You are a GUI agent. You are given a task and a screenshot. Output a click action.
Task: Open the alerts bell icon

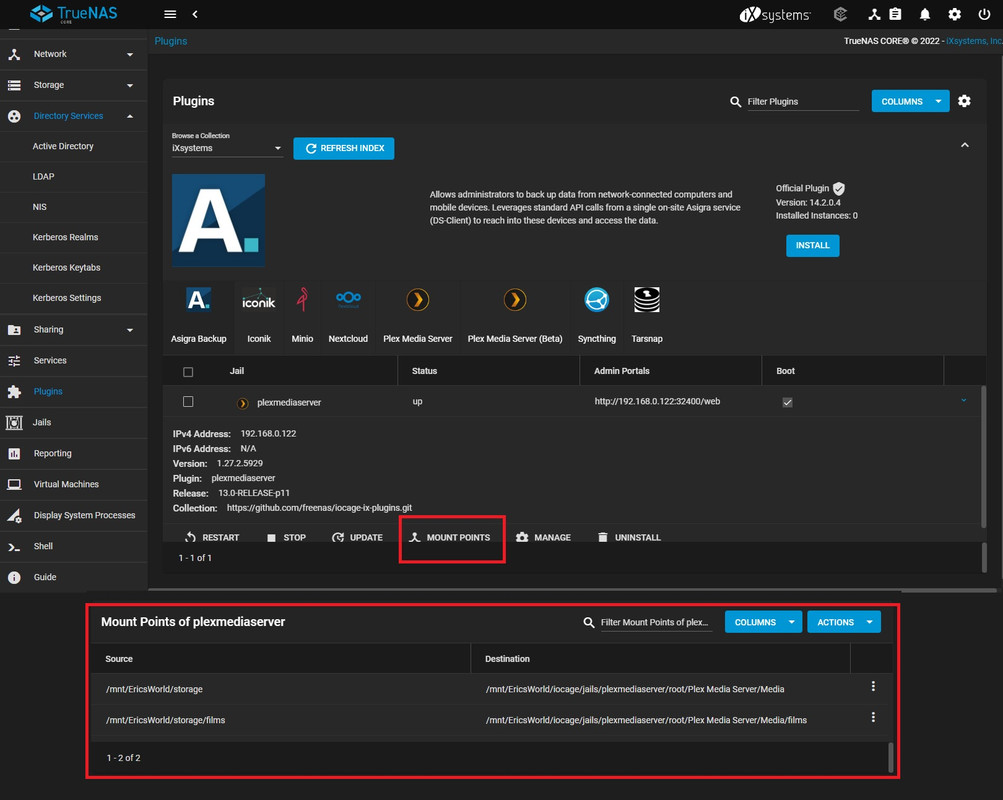click(925, 14)
